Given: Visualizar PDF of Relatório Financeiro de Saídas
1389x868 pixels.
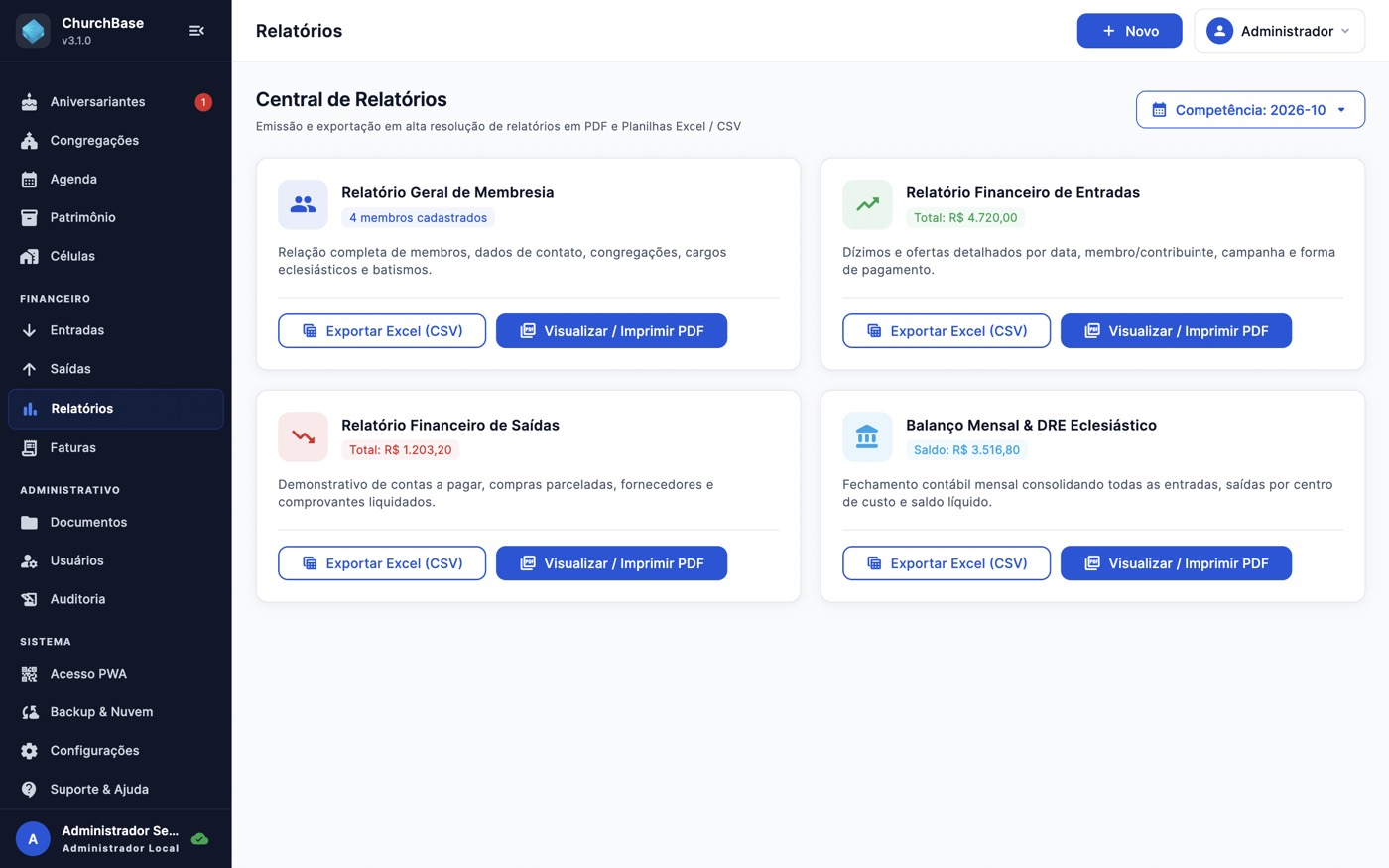Looking at the screenshot, I should point(611,563).
